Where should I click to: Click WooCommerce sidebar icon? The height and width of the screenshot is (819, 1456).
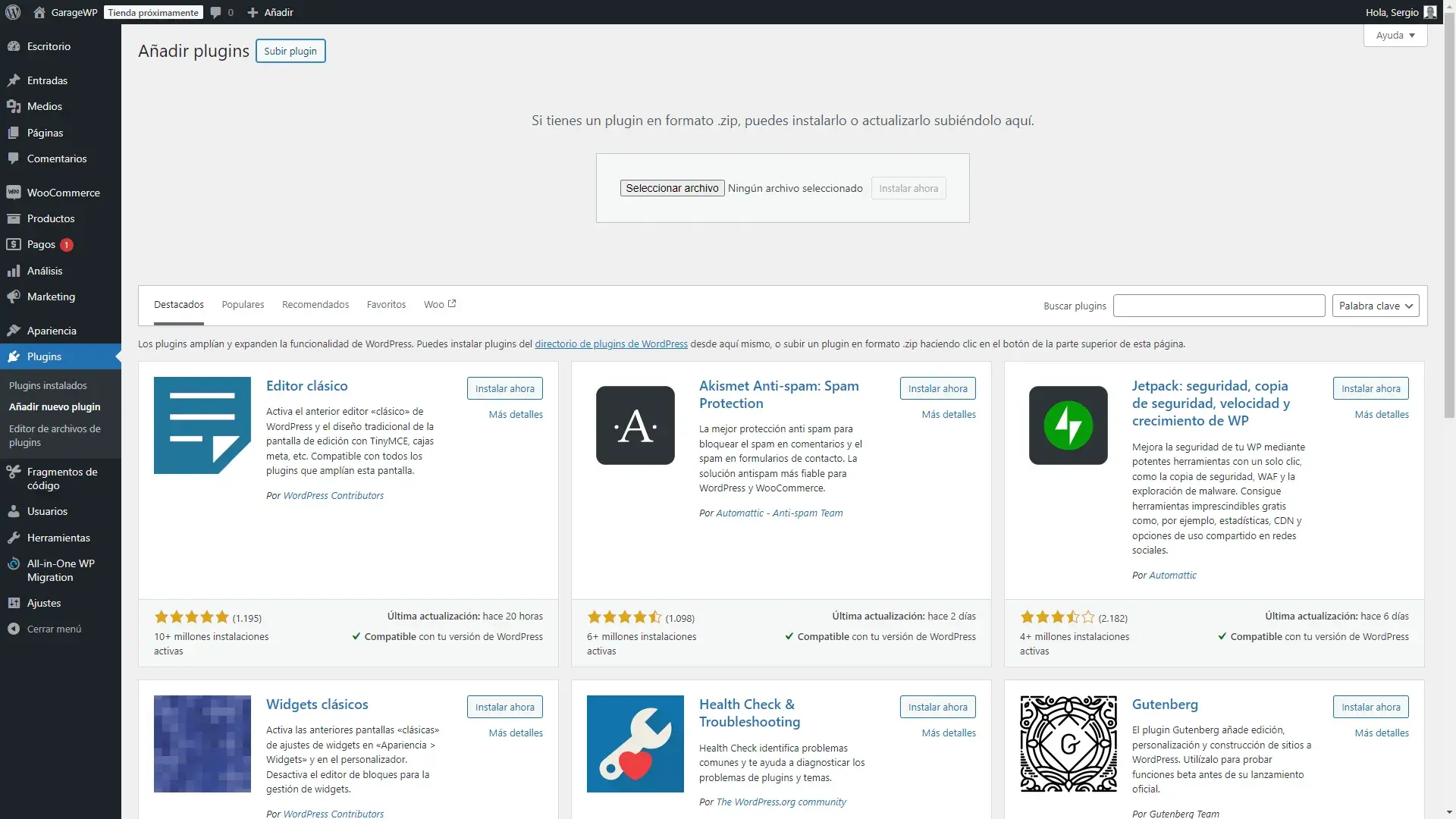tap(14, 193)
